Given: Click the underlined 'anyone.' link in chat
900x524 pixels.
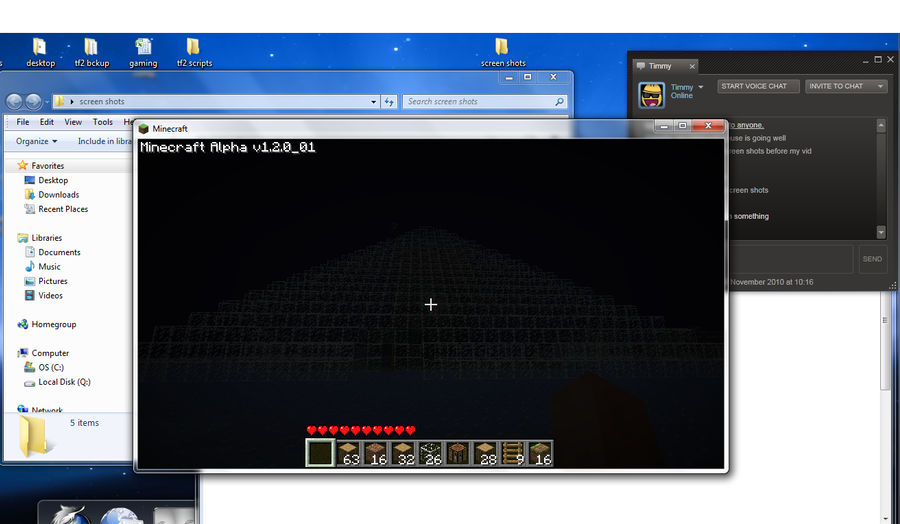Looking at the screenshot, I should [750, 125].
